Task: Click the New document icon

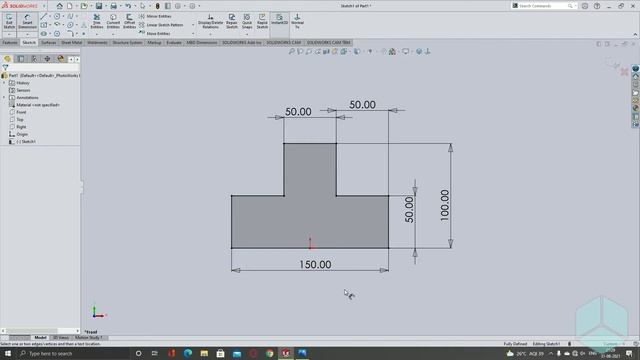Action: pyautogui.click(x=70, y=6)
